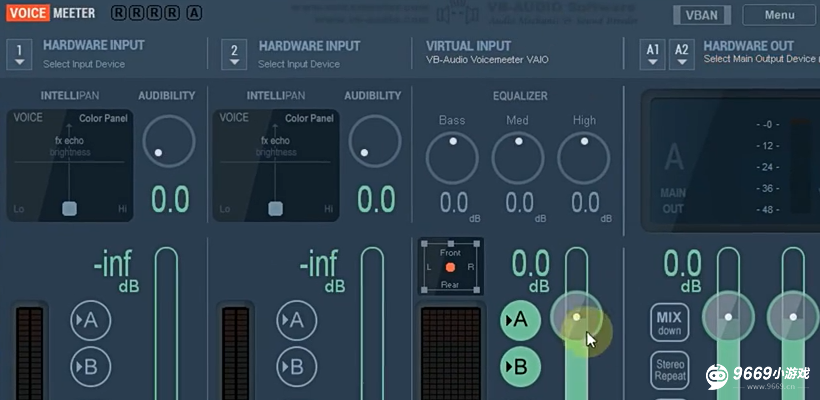Image resolution: width=820 pixels, height=400 pixels.
Task: Click the Virtual Input gain fader knob
Action: click(x=576, y=317)
